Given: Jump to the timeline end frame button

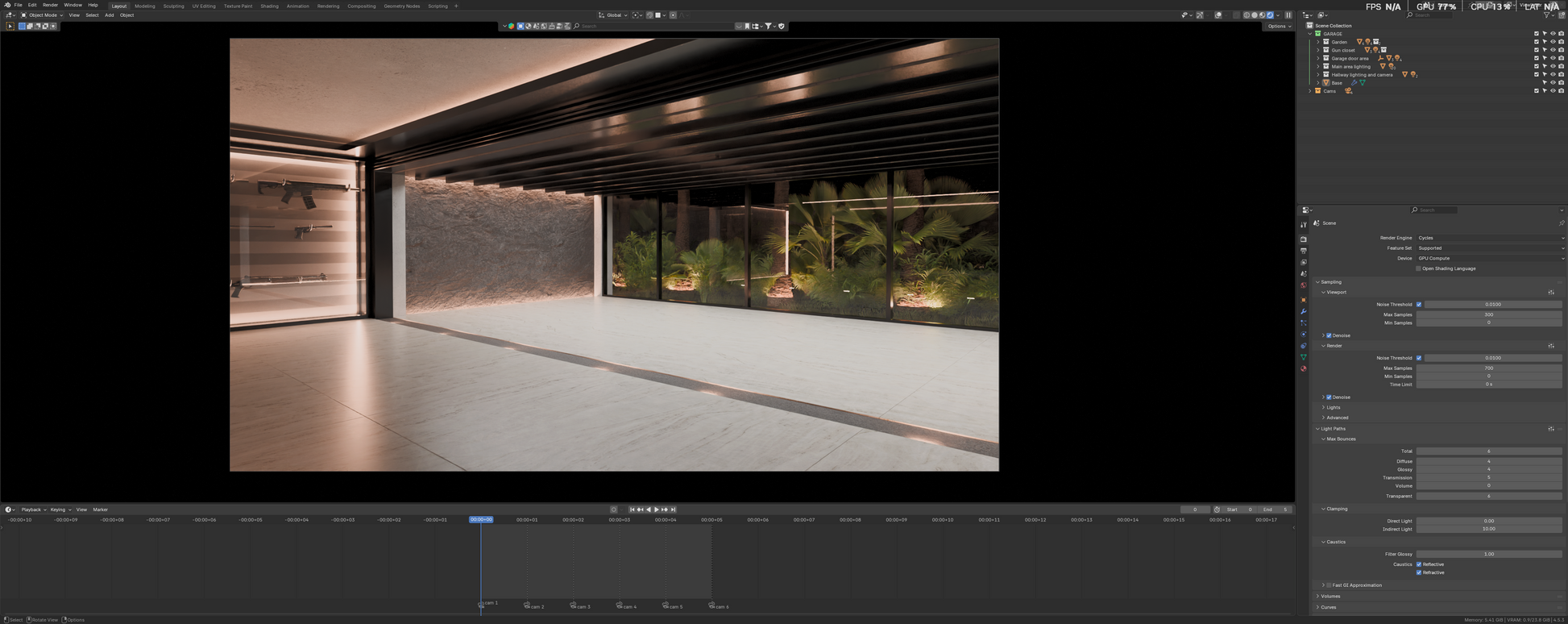Looking at the screenshot, I should pos(674,510).
